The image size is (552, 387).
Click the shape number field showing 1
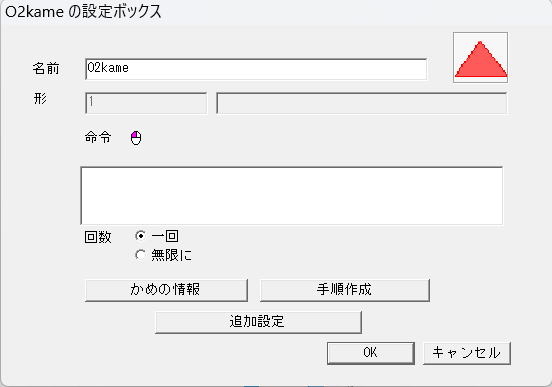point(146,103)
